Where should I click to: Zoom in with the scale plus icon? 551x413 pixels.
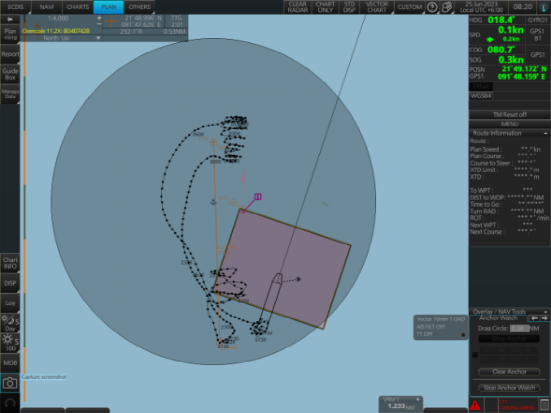[99, 18]
